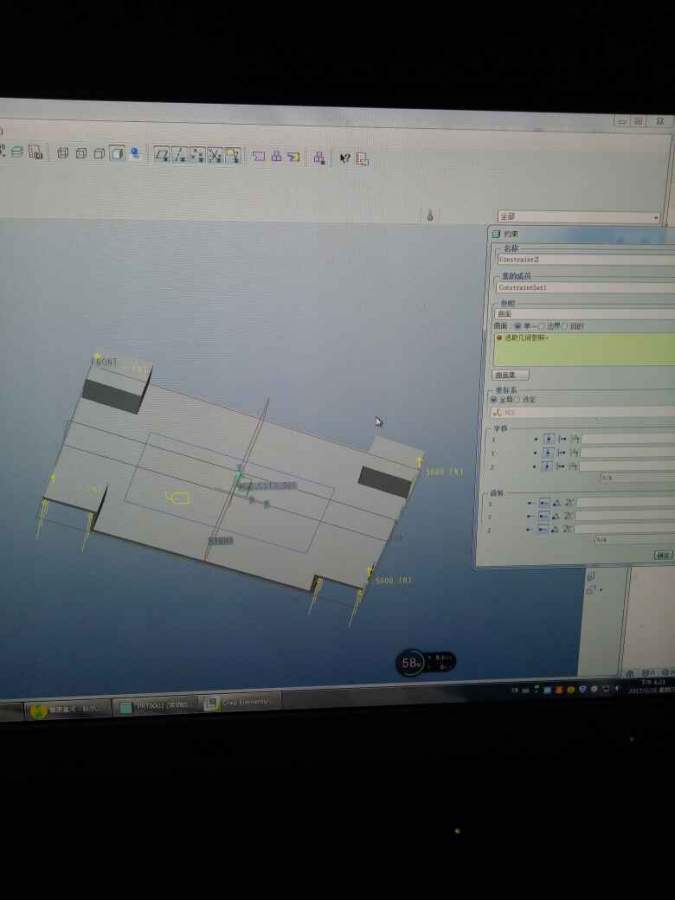The width and height of the screenshot is (675, 900).
Task: Switch display style to no hidden
Action: [x=99, y=153]
